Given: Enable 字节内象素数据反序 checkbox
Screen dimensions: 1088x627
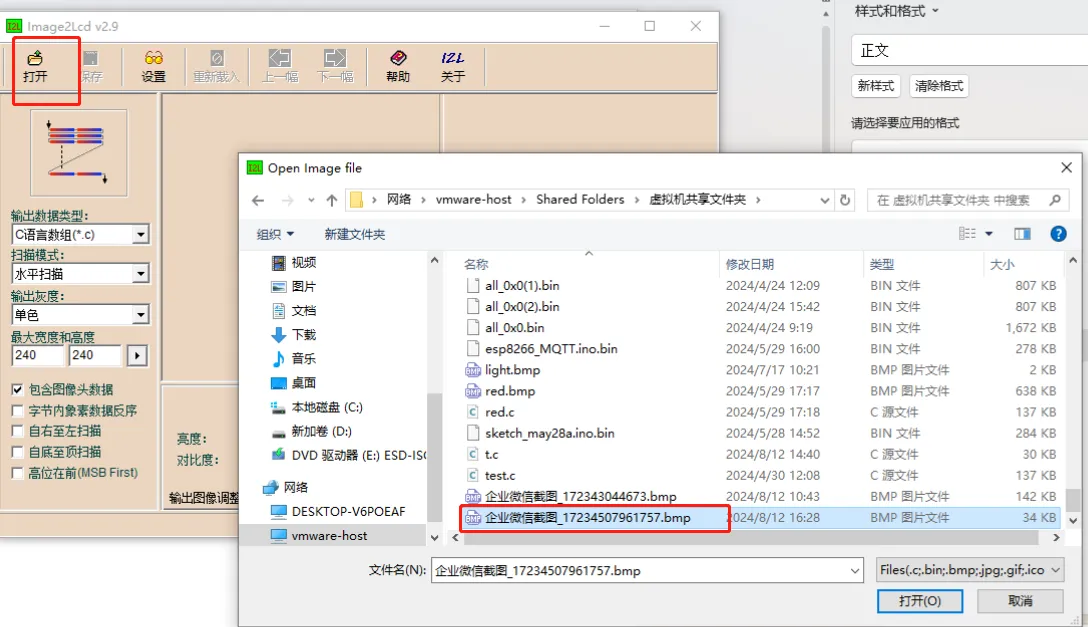Looking at the screenshot, I should (x=17, y=411).
